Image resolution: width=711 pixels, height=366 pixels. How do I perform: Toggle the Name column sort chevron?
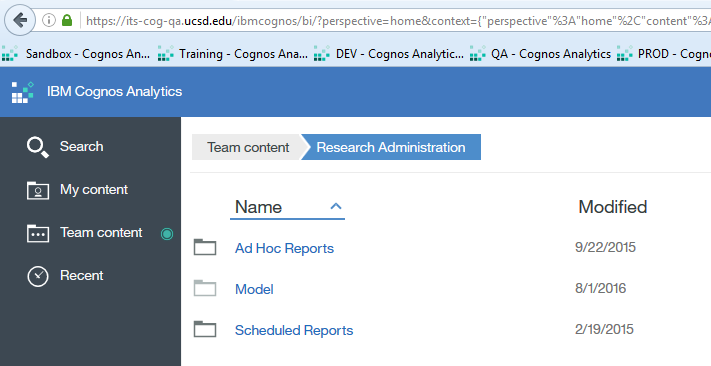(x=336, y=207)
